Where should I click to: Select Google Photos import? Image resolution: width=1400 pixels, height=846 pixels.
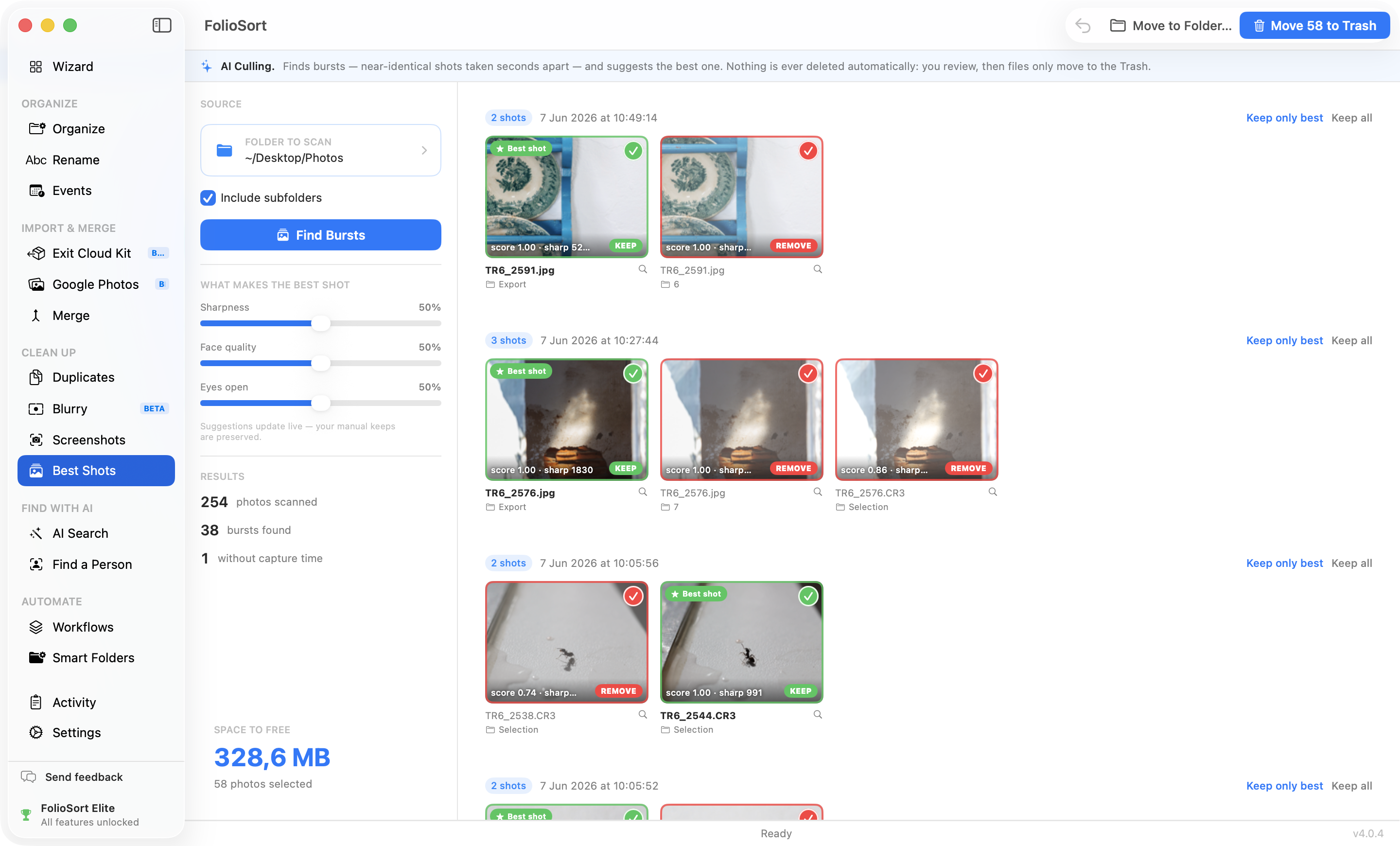coord(96,284)
